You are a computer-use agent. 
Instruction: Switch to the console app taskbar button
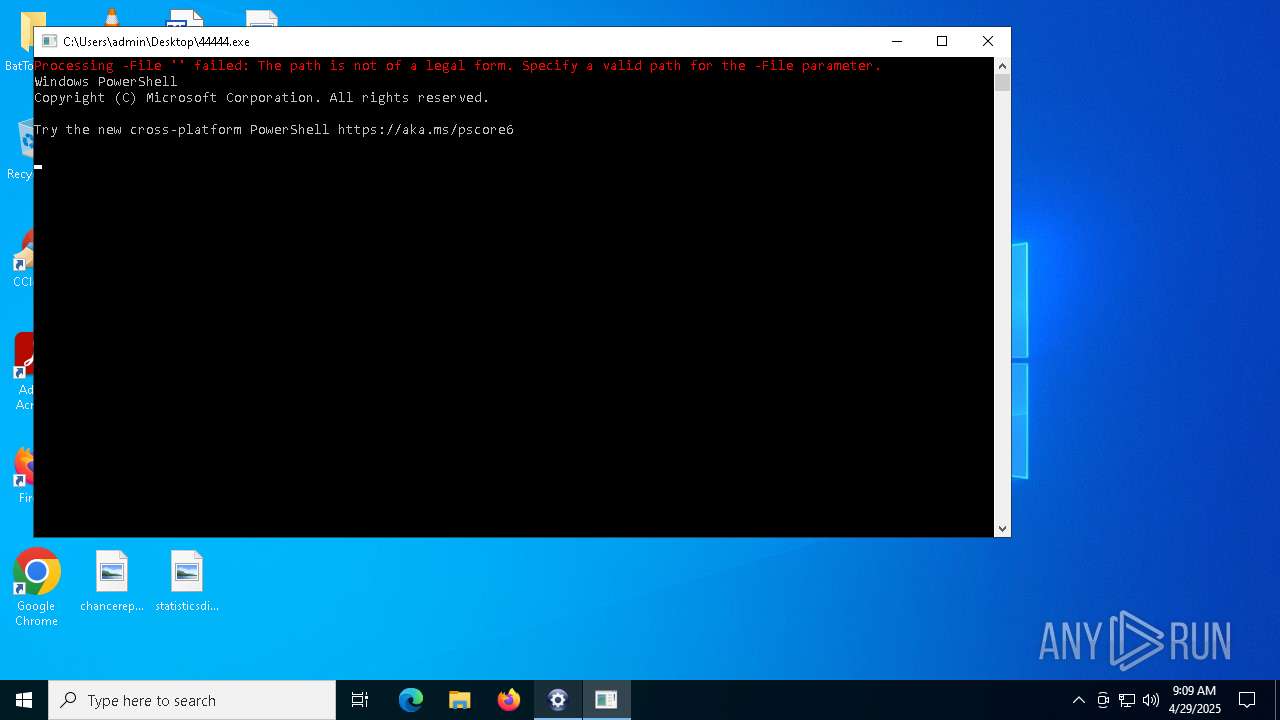click(x=606, y=700)
